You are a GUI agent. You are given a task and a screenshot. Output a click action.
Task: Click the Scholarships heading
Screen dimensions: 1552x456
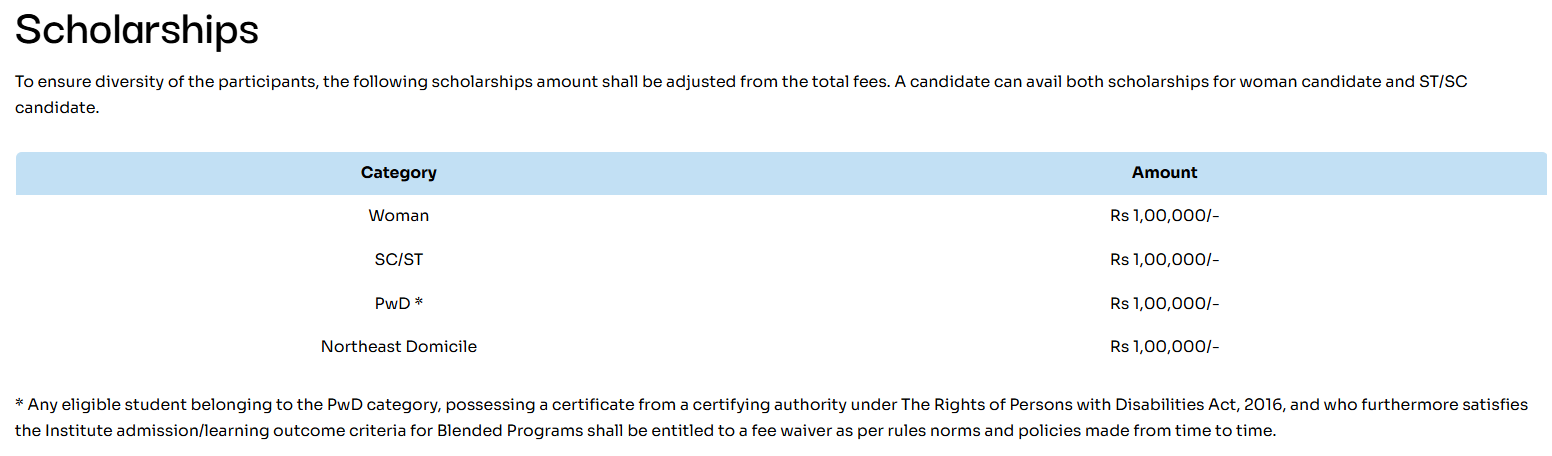137,31
